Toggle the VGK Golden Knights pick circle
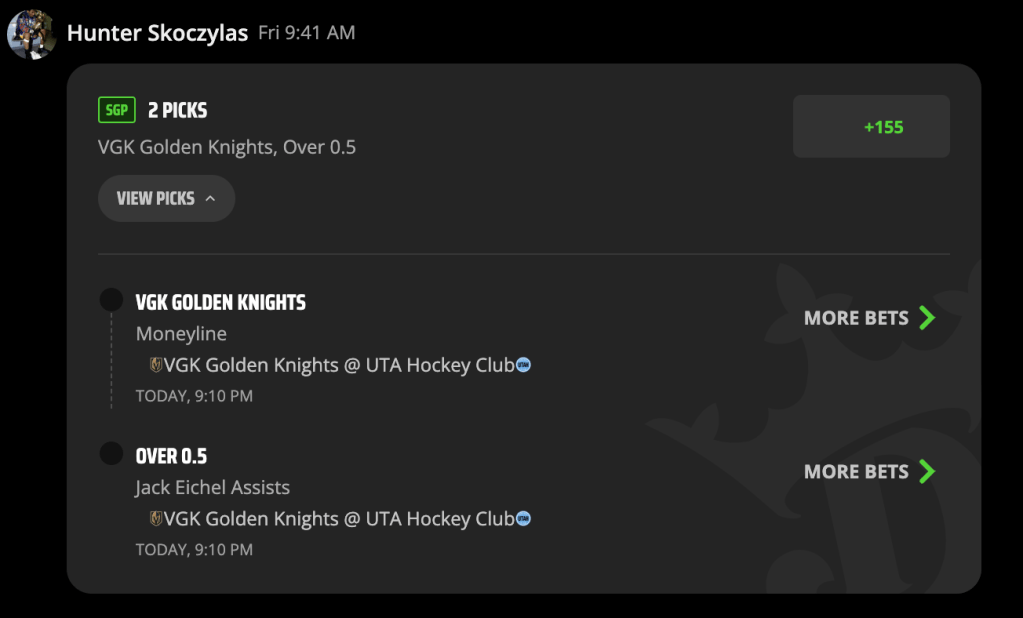The width and height of the screenshot is (1023, 618). tap(112, 300)
